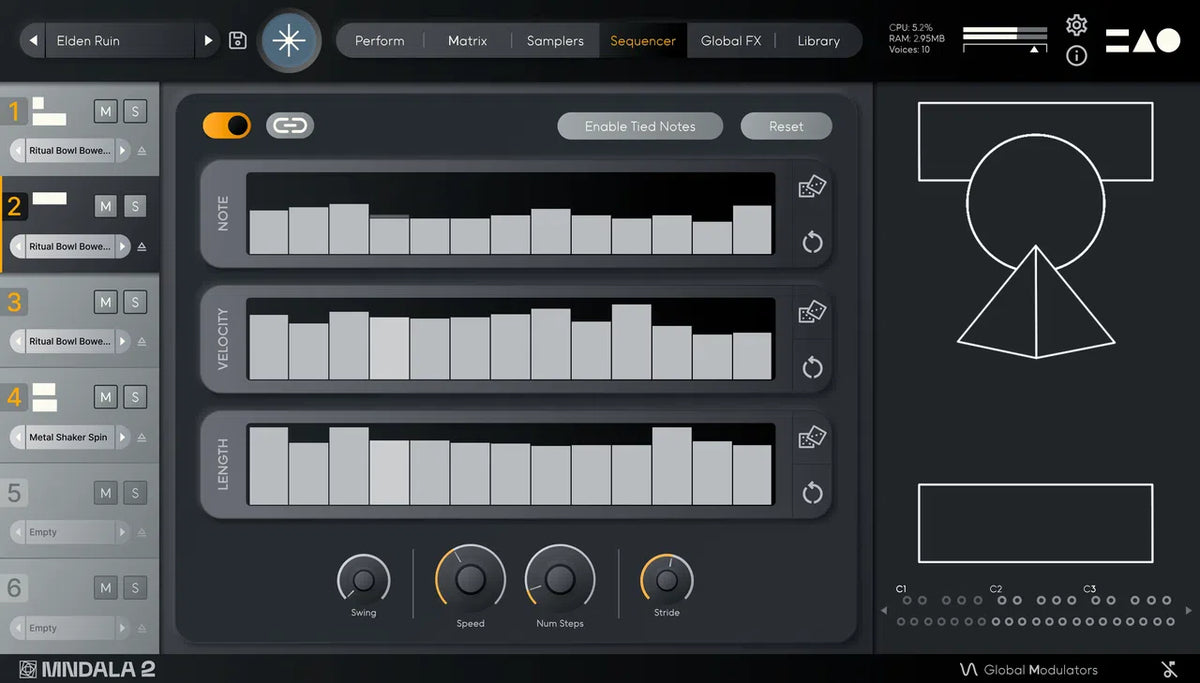Click the save preset floppy disk icon
Image resolution: width=1200 pixels, height=683 pixels.
click(x=238, y=41)
